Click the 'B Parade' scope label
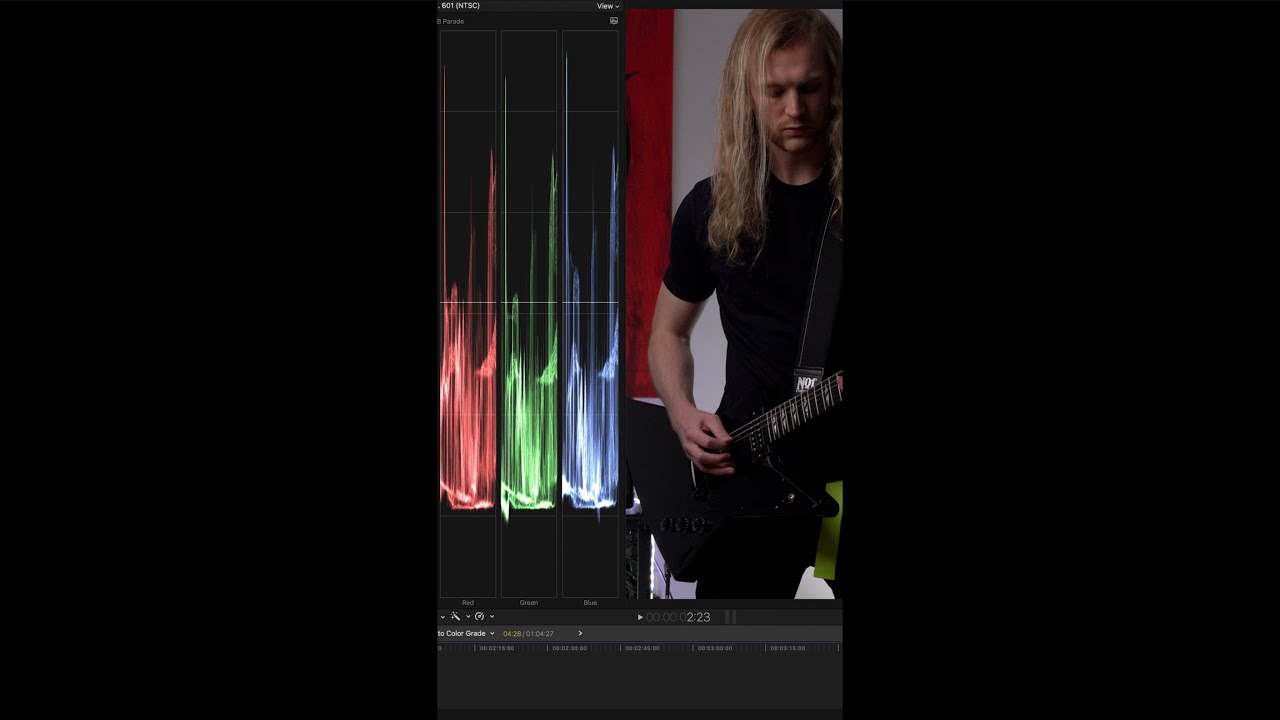Viewport: 1280px width, 720px height. click(450, 21)
